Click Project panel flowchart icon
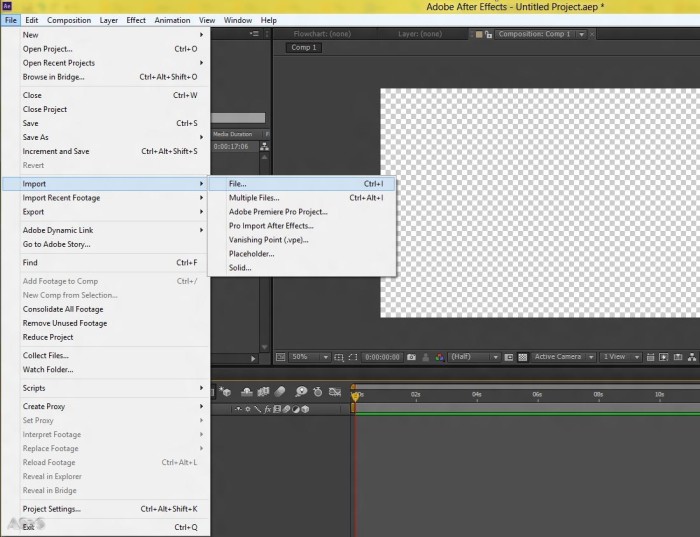Viewport: 700px width, 537px height. pos(264,146)
